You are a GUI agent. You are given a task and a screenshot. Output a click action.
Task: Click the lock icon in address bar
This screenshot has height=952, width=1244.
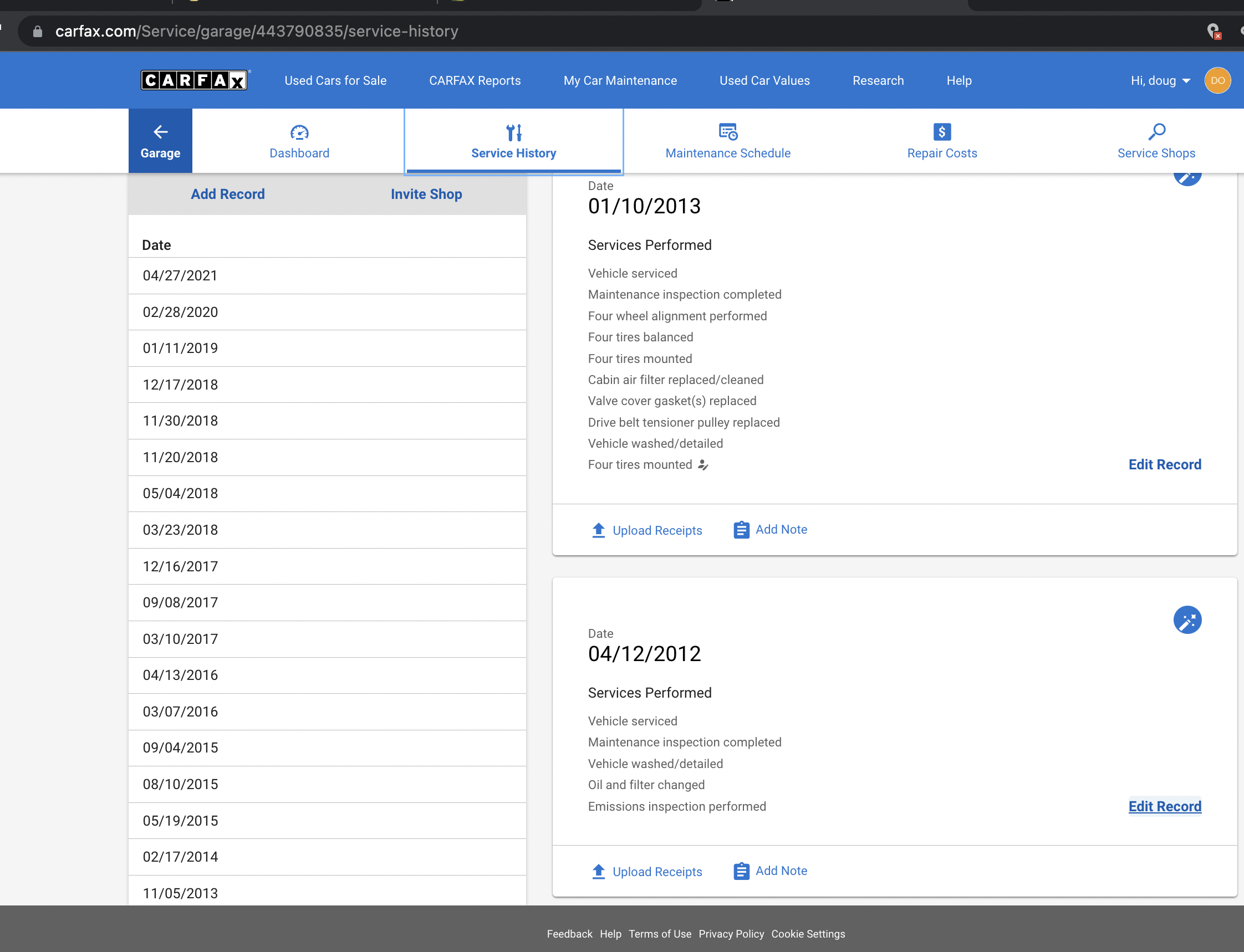pyautogui.click(x=37, y=31)
